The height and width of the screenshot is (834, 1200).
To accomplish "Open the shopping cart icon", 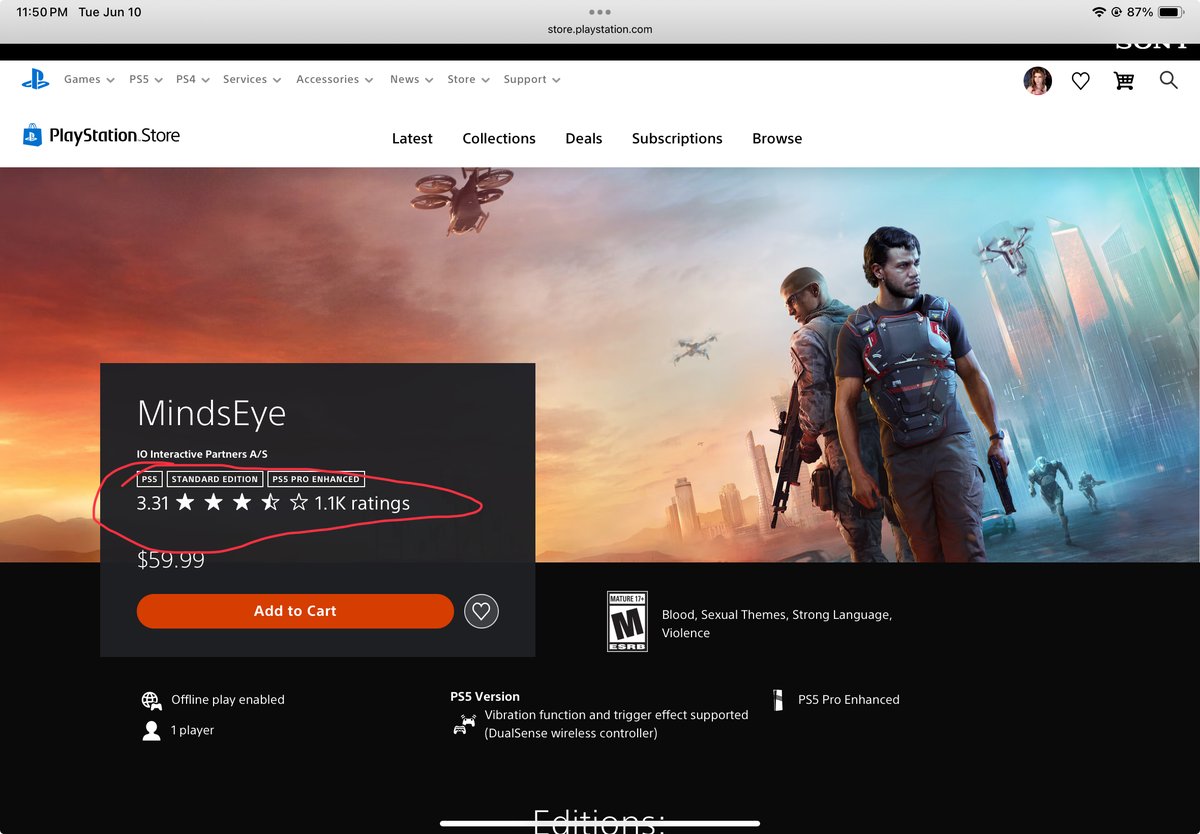I will [1124, 81].
